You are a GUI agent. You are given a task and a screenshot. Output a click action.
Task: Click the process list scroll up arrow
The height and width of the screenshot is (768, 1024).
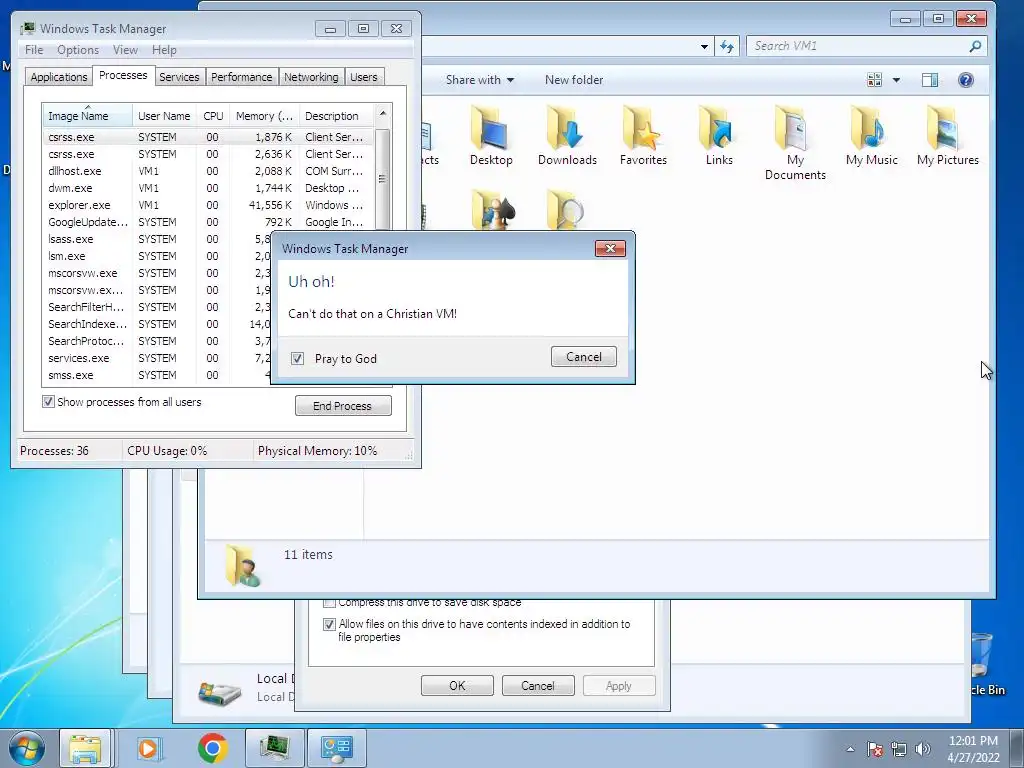pyautogui.click(x=383, y=114)
